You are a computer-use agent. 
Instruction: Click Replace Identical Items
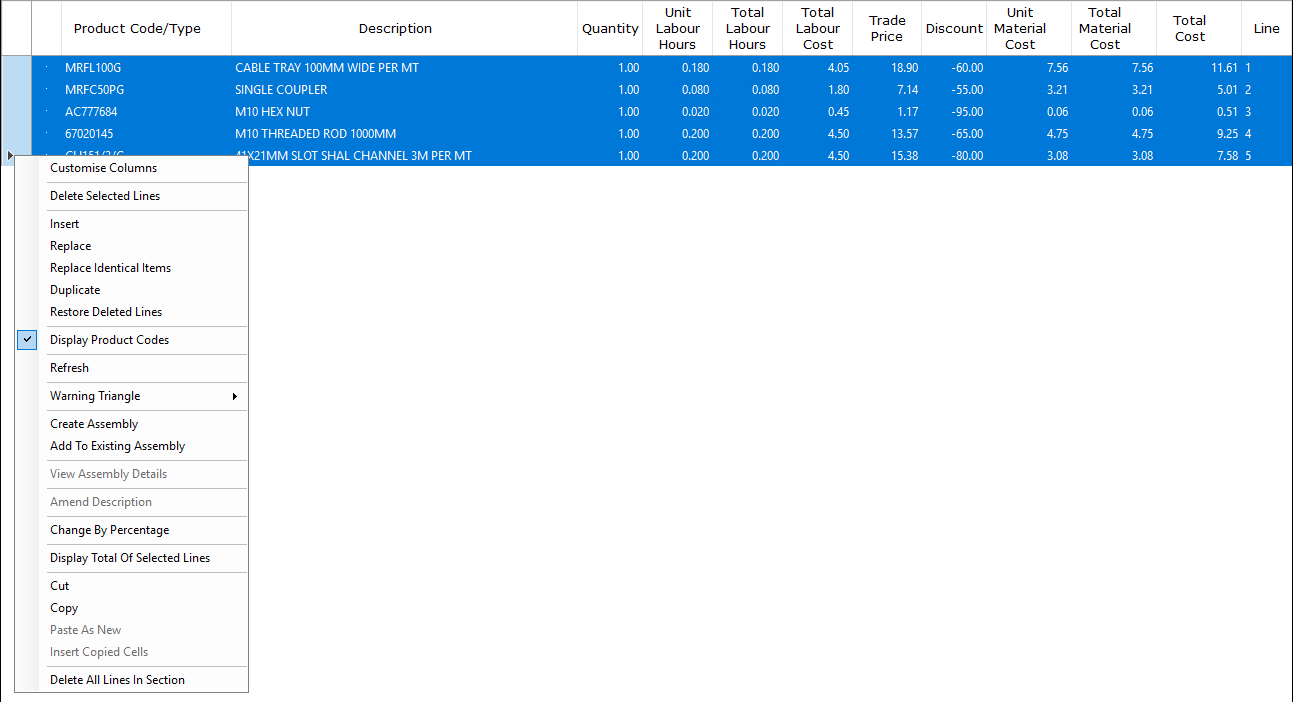coord(110,268)
